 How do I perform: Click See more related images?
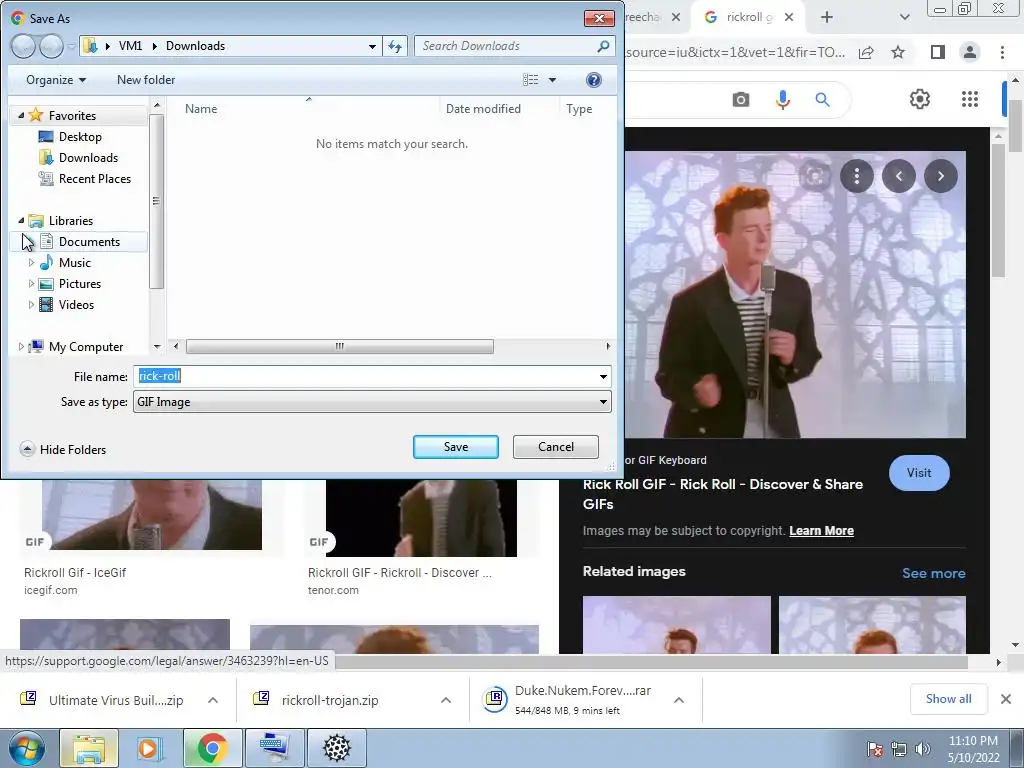tap(934, 573)
